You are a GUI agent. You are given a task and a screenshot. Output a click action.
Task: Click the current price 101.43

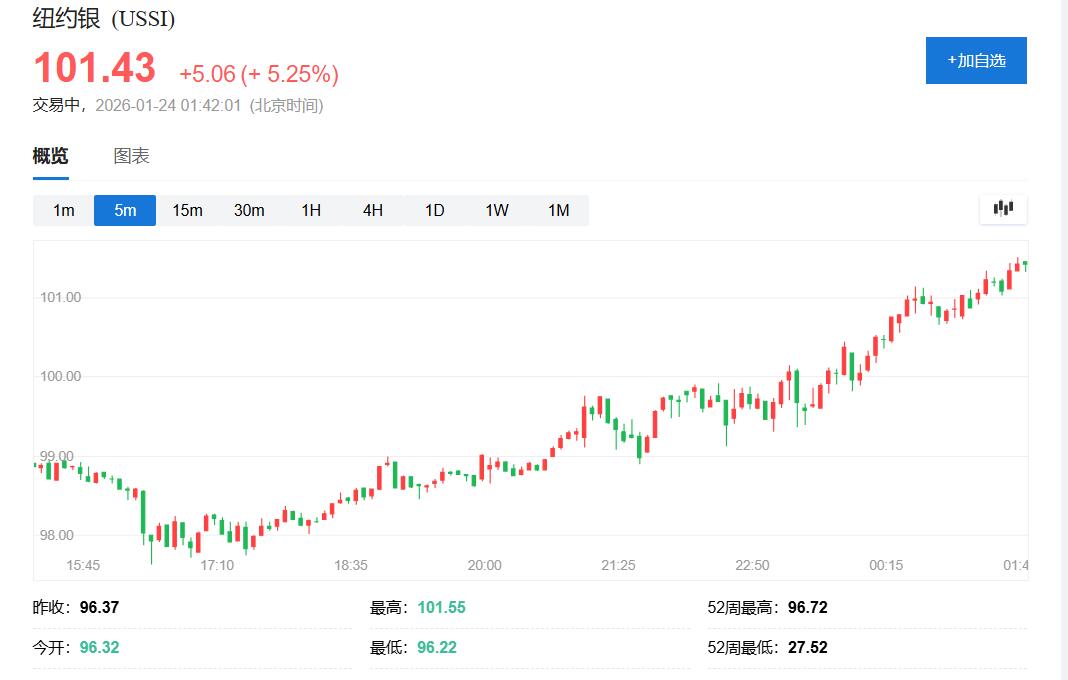point(95,69)
